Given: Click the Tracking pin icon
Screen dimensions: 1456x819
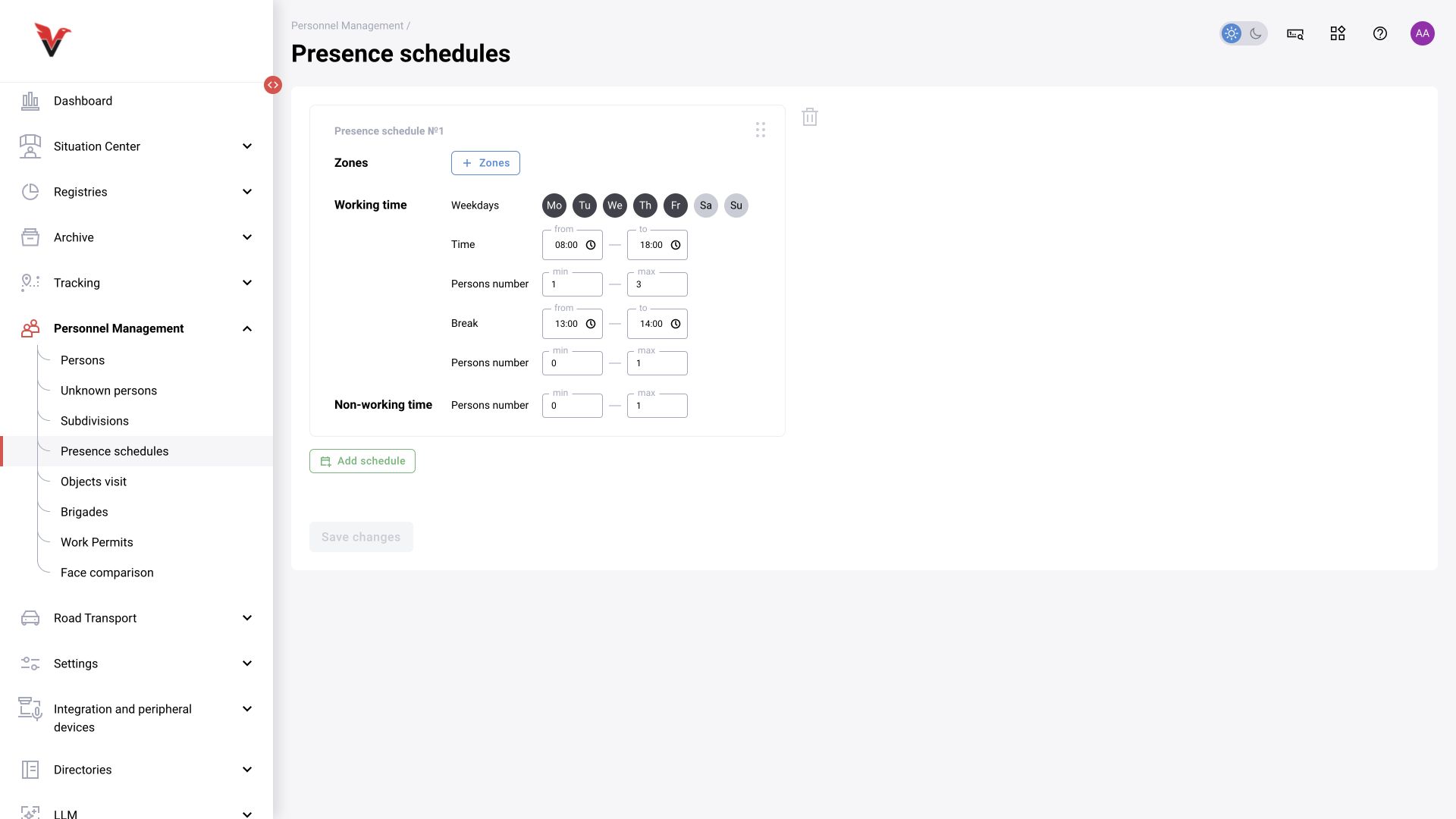Looking at the screenshot, I should click(x=30, y=283).
